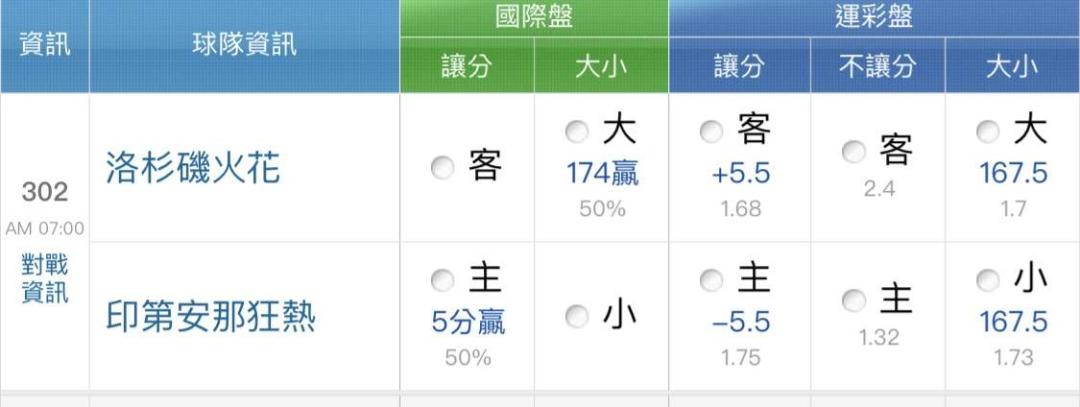Choose 大 167.5 radio with 1.7 odds
This screenshot has width=1080, height=407.
987,131
